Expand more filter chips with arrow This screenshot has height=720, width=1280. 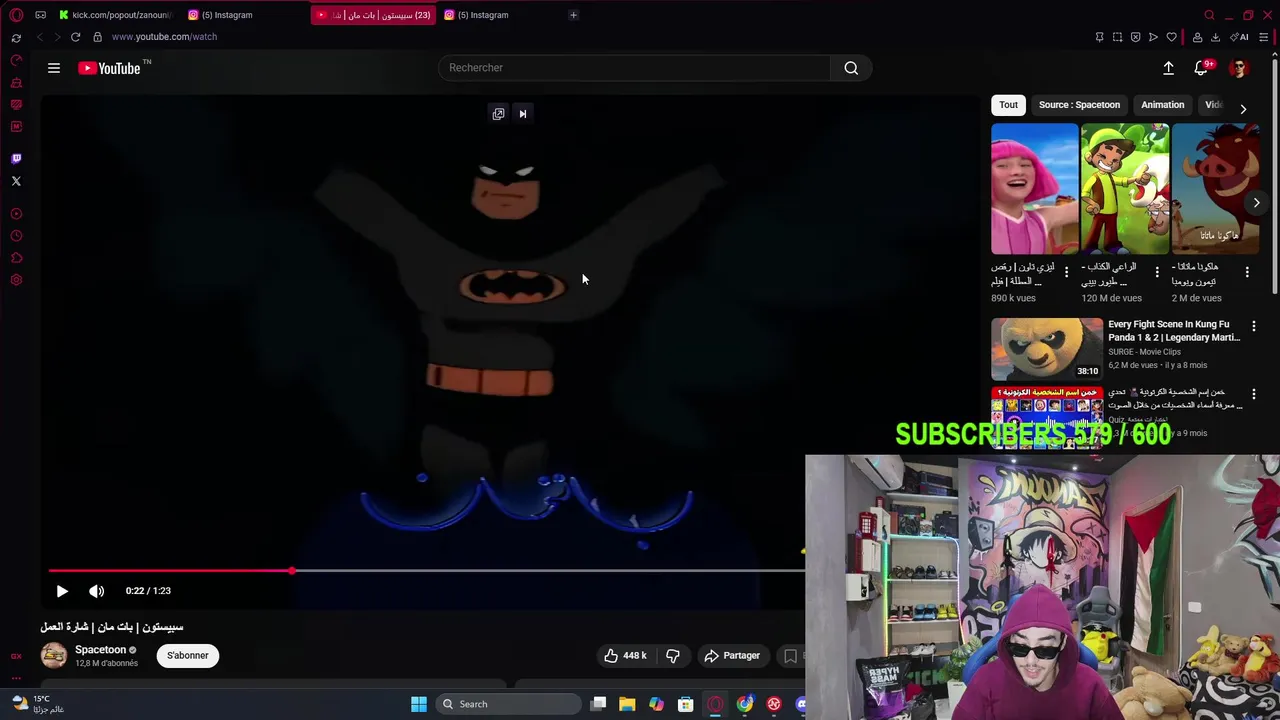point(1243,108)
